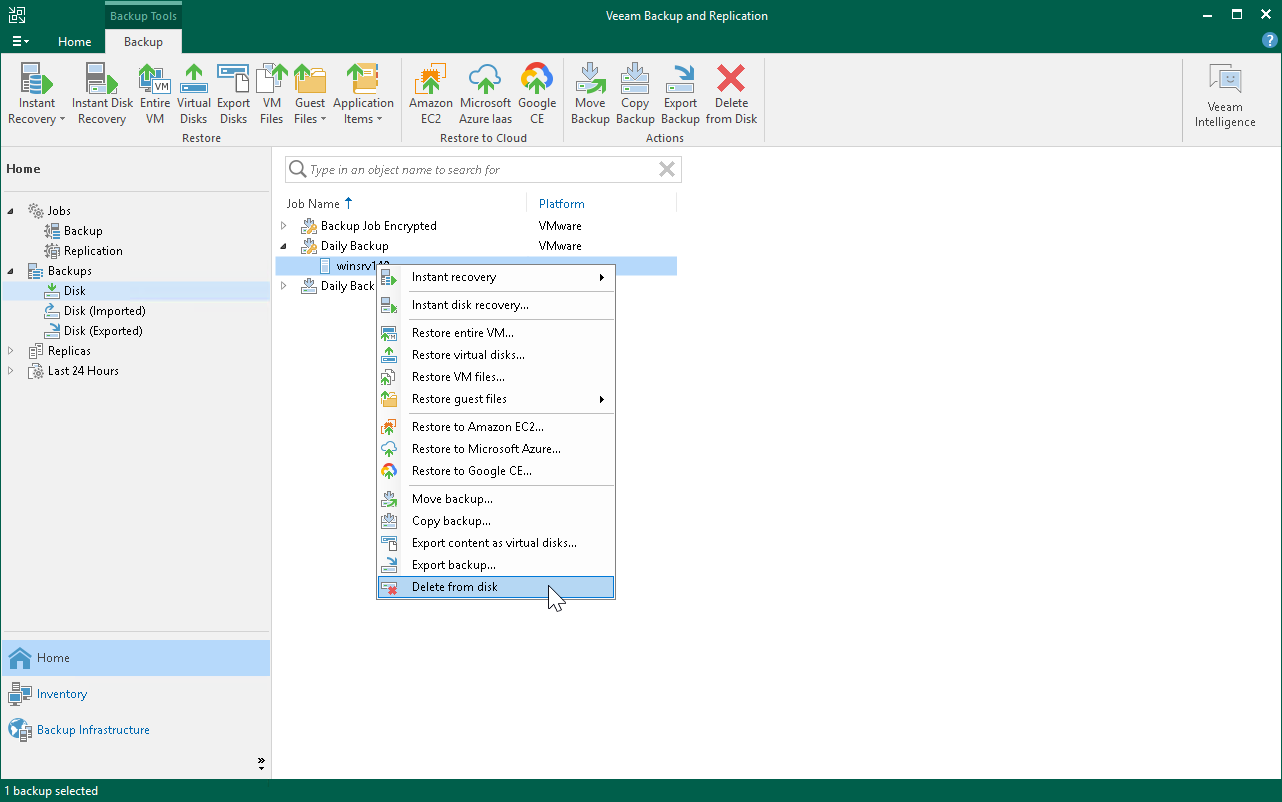Clear the search box with X
This screenshot has width=1282, height=802.
pos(667,170)
